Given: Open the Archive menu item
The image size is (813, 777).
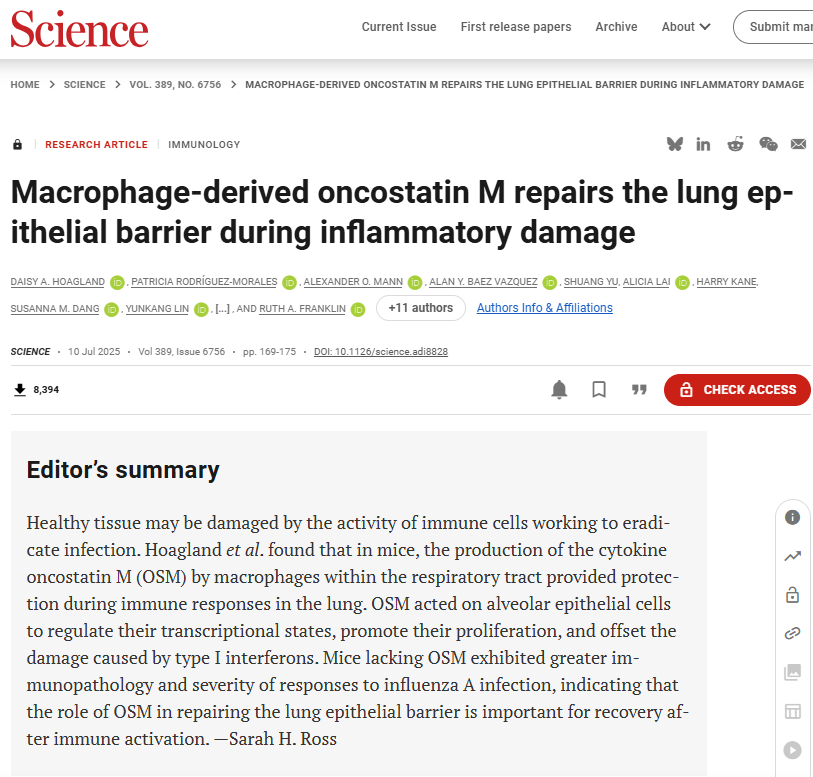Looking at the screenshot, I should coord(616,27).
